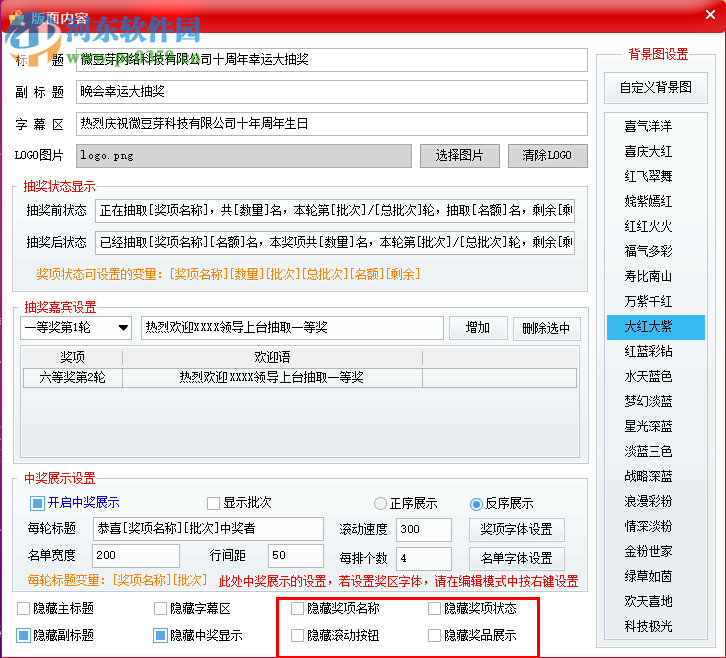Click the 每排个数 field showing 4

tap(424, 558)
